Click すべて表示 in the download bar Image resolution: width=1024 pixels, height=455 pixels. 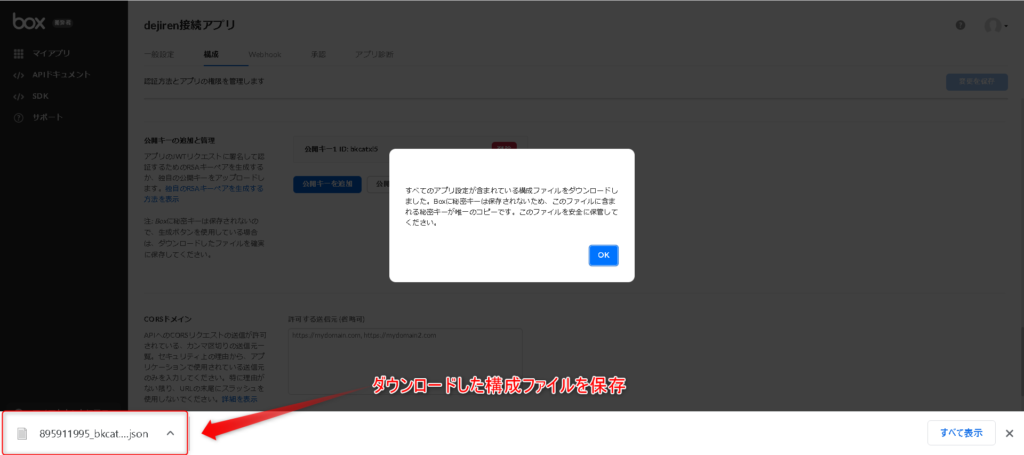[x=961, y=433]
